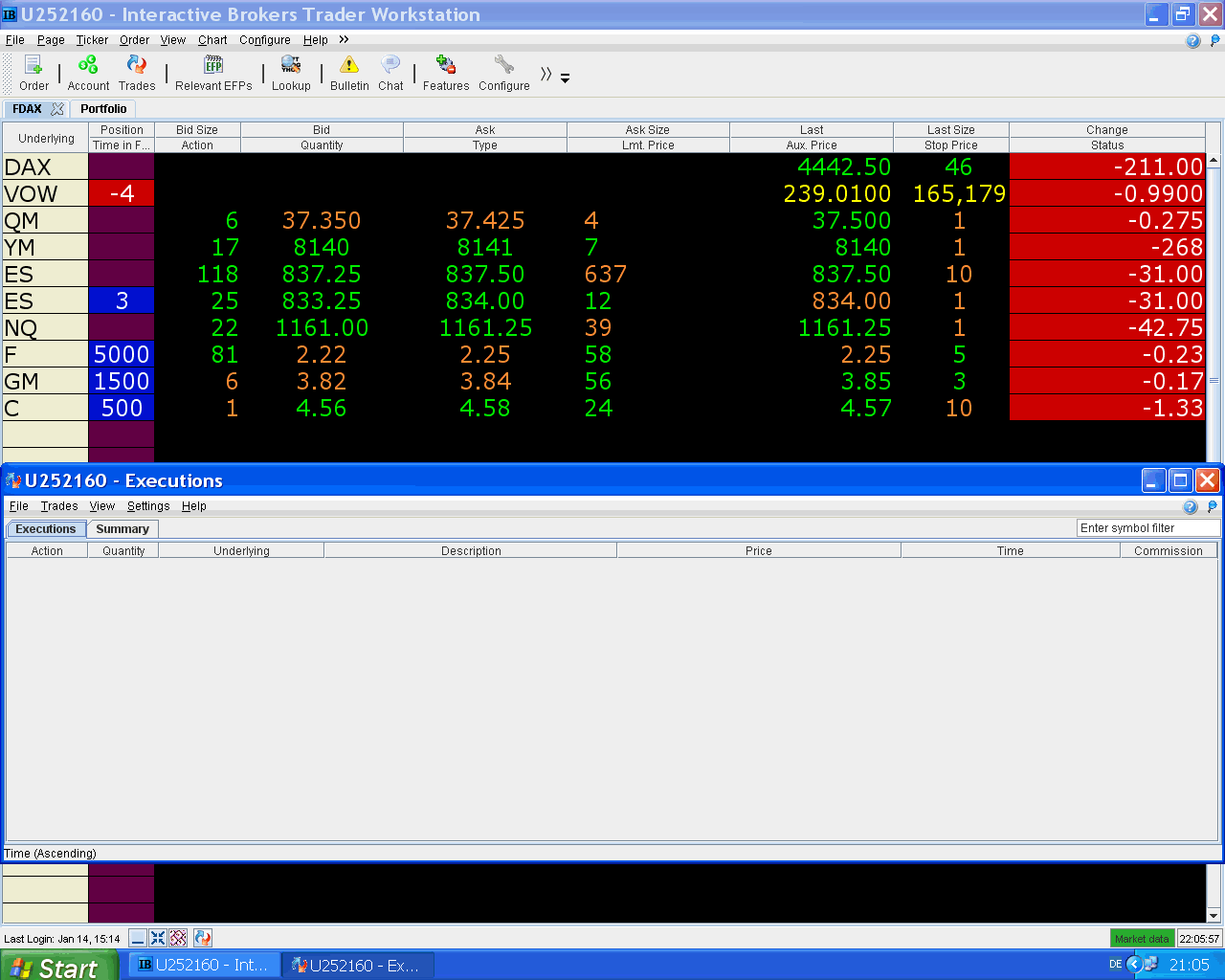Open the Ticker menu
This screenshot has height=980, width=1225.
tap(92, 40)
